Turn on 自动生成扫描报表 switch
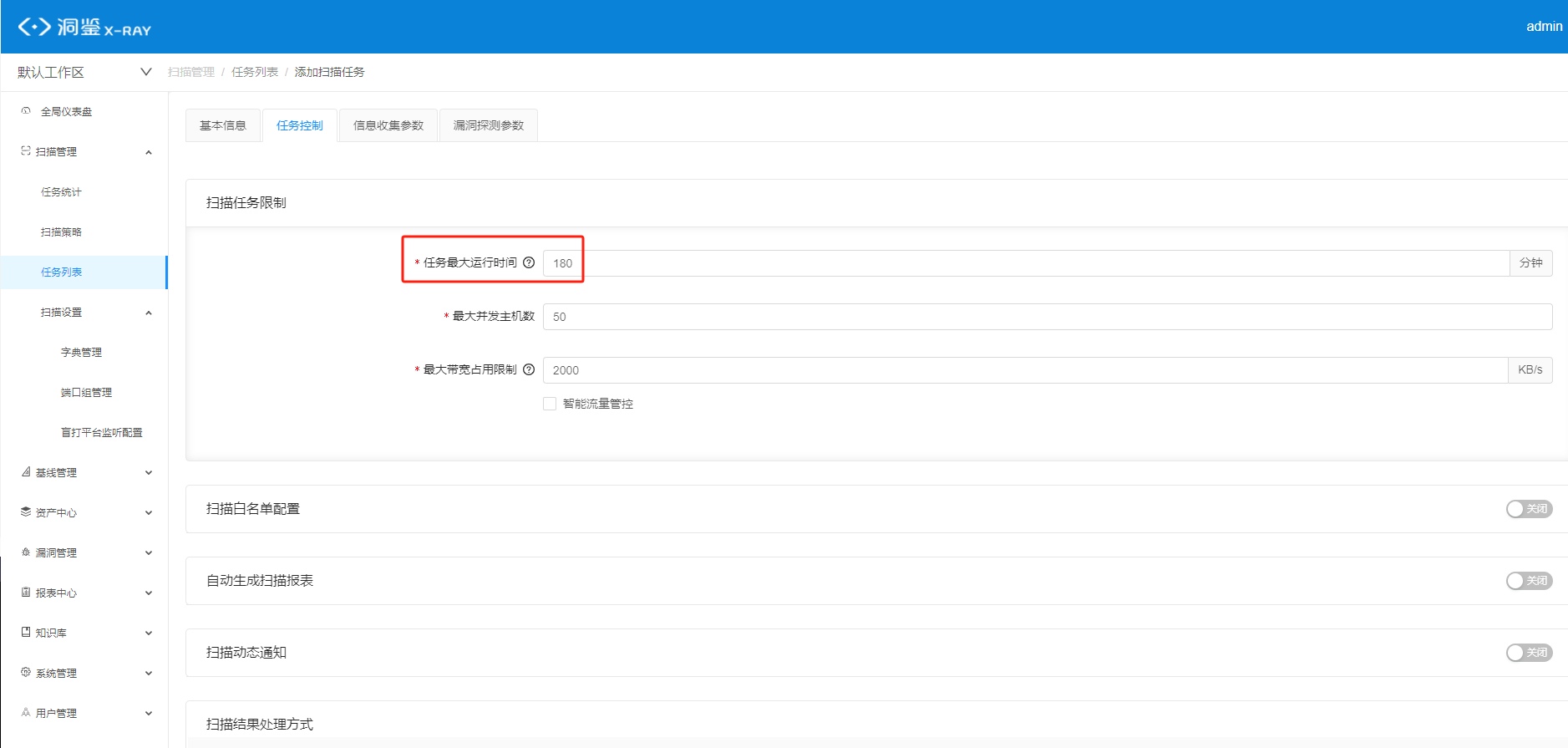The width and height of the screenshot is (1568, 748). (x=1528, y=581)
